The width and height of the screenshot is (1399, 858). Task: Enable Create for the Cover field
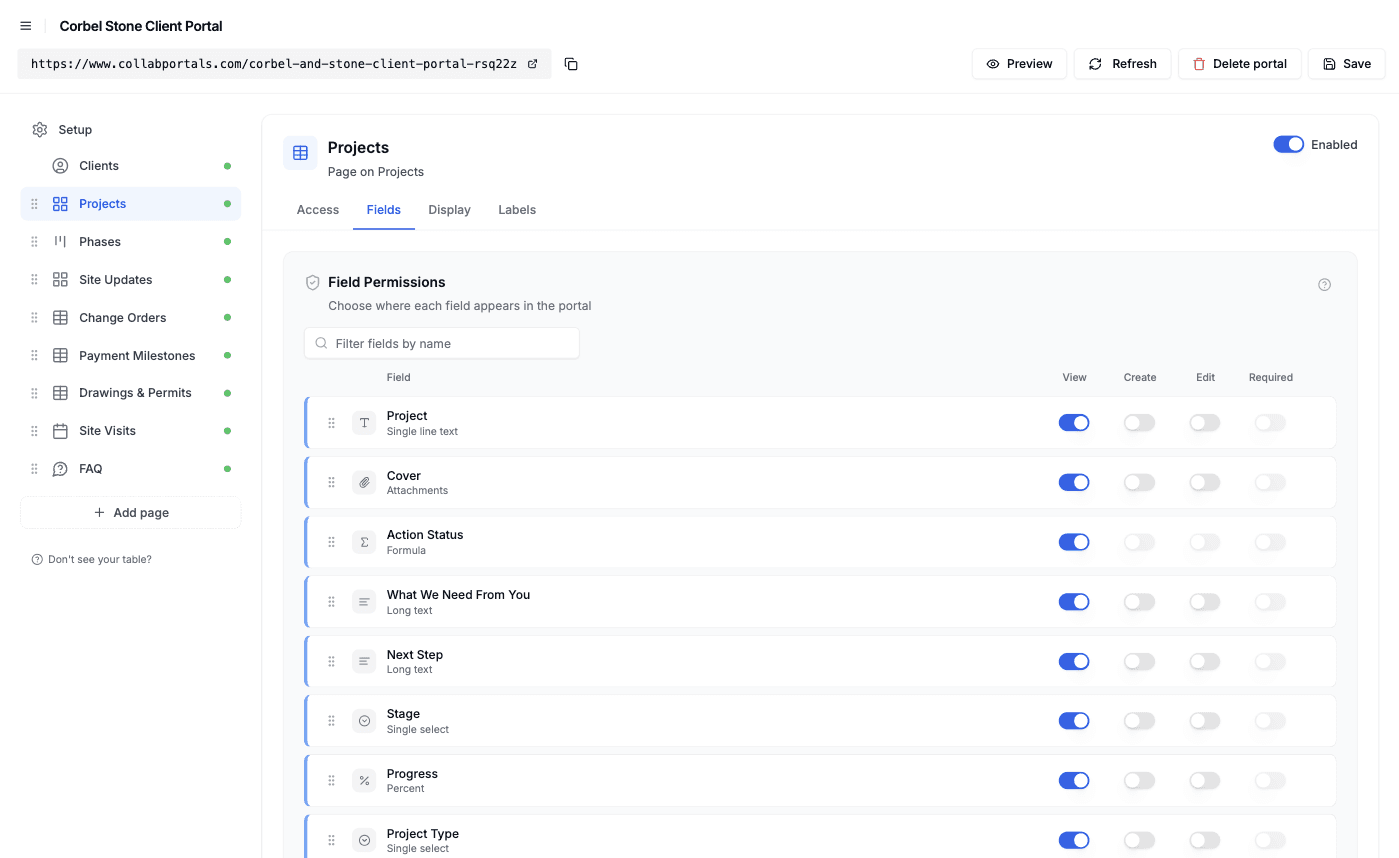point(1139,483)
